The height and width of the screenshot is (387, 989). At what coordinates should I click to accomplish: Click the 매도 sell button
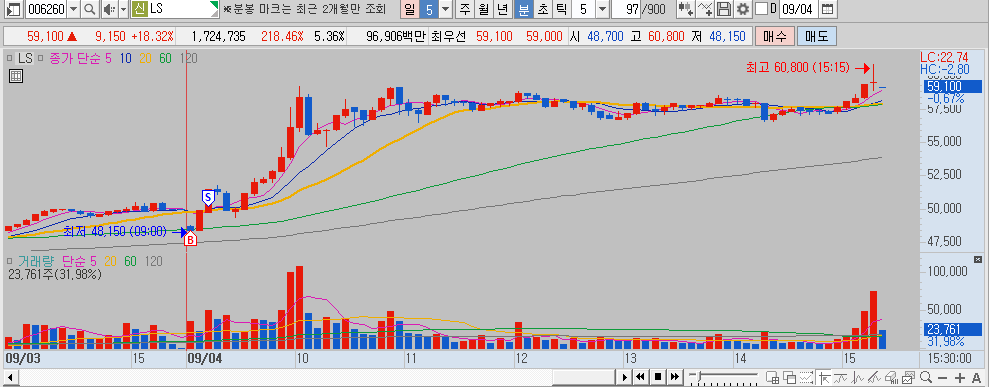point(817,36)
